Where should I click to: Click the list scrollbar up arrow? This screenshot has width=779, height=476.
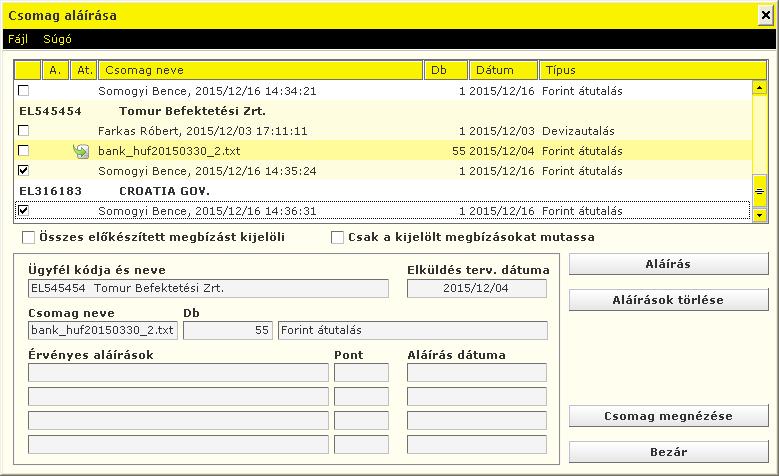click(759, 88)
